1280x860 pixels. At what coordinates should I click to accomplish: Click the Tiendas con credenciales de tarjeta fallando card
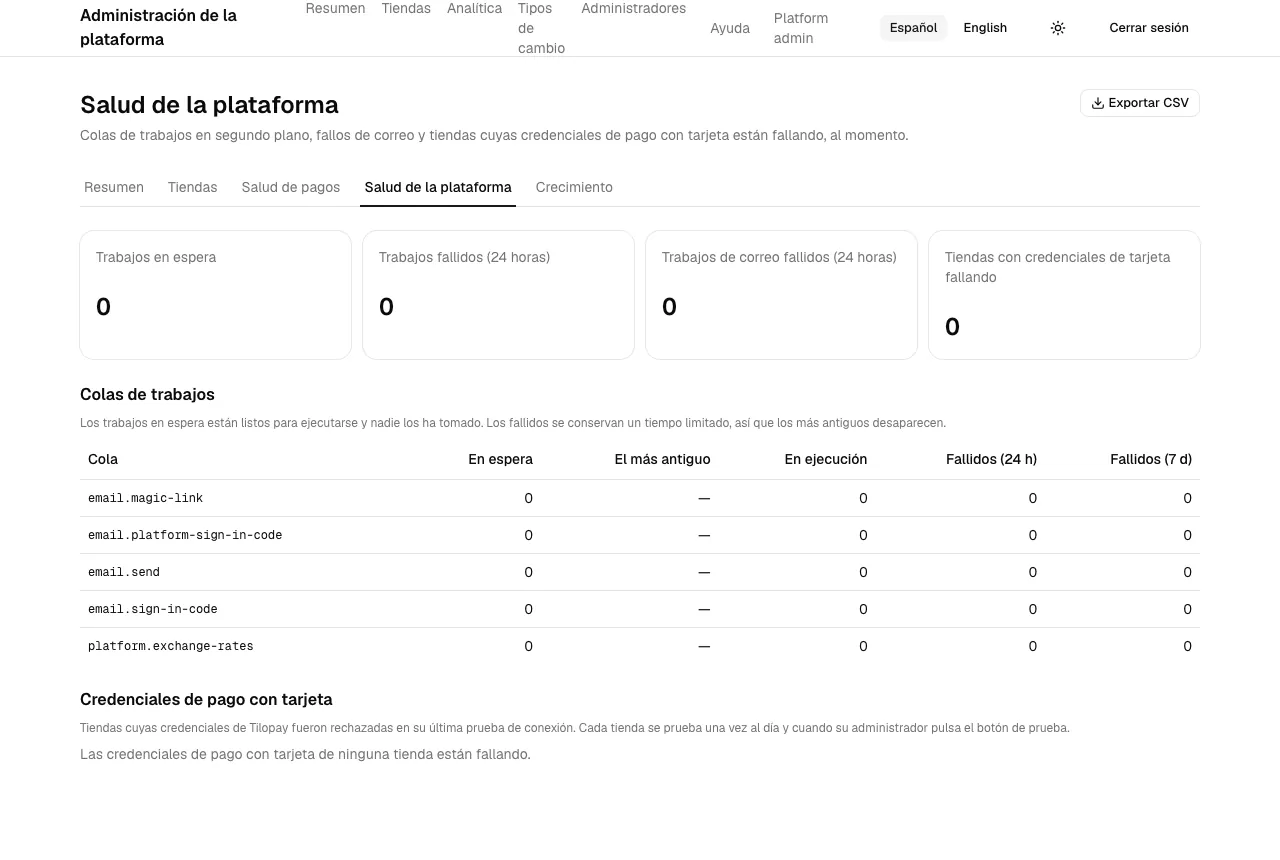pyautogui.click(x=1064, y=295)
